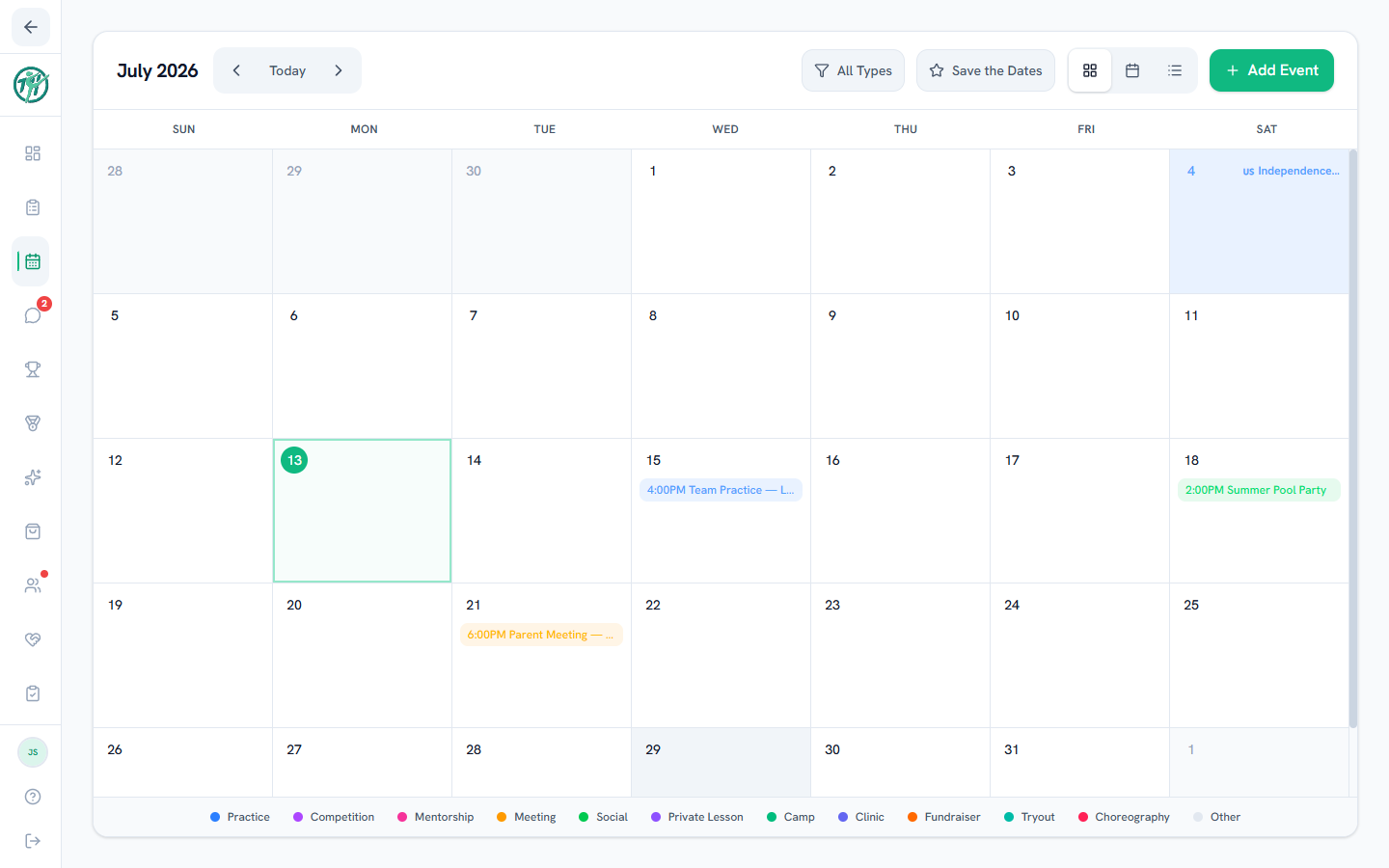Click the WED column header
This screenshot has width=1389, height=868.
pos(725,129)
